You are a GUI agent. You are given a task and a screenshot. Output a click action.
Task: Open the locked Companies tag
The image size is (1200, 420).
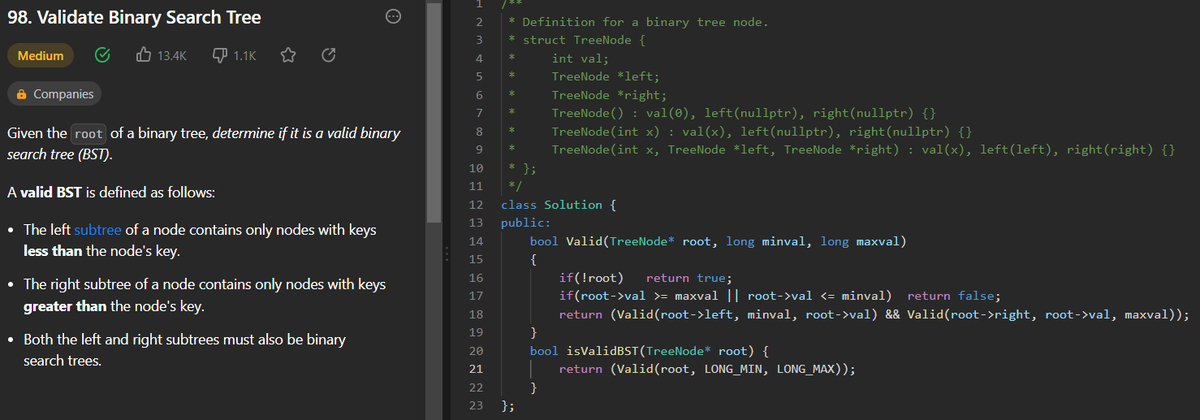55,94
